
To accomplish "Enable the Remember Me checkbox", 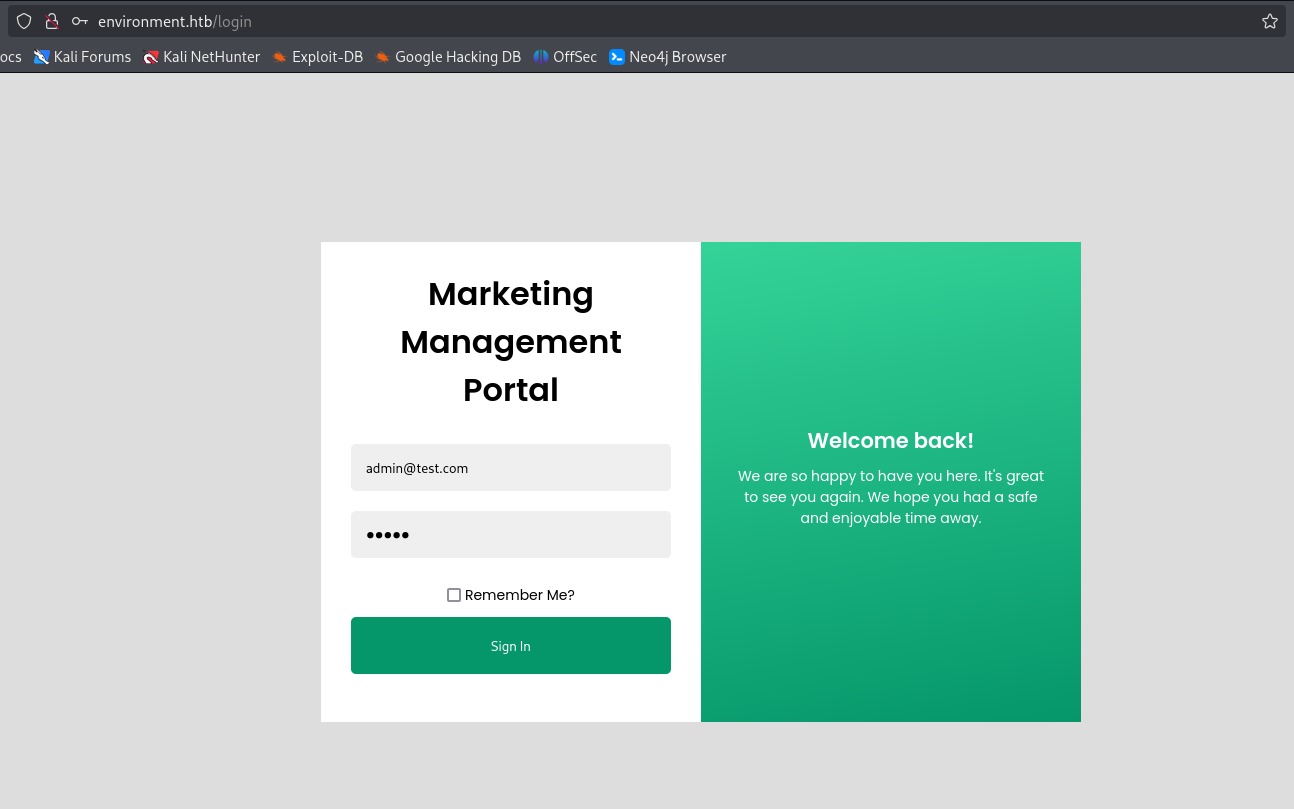I will click(454, 595).
